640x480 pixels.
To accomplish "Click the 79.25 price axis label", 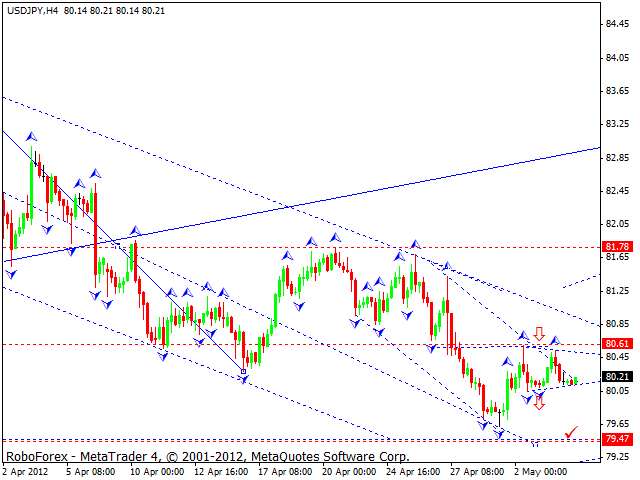I will tap(617, 457).
